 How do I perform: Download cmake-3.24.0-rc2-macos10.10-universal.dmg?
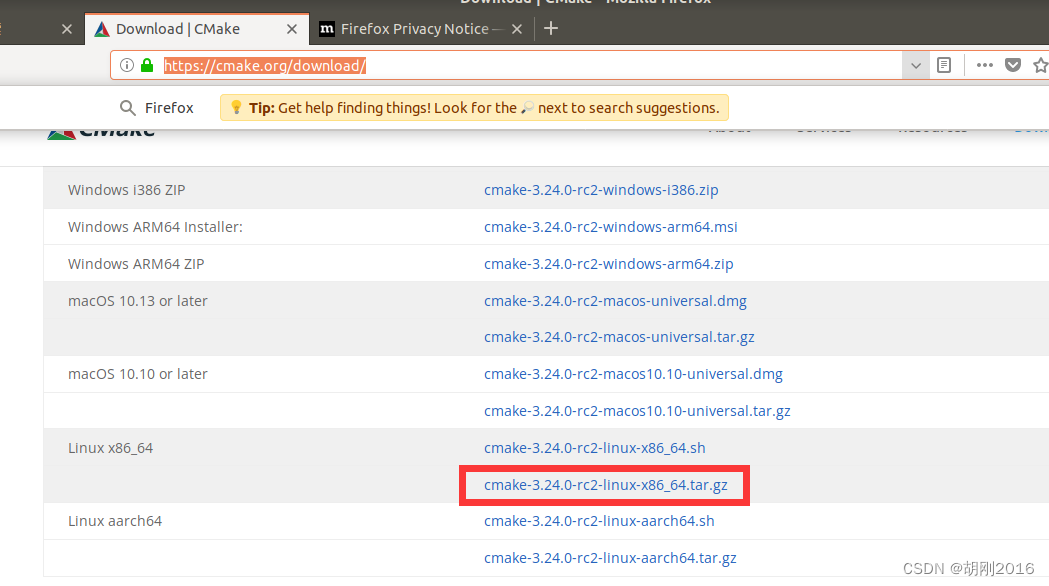coord(633,374)
